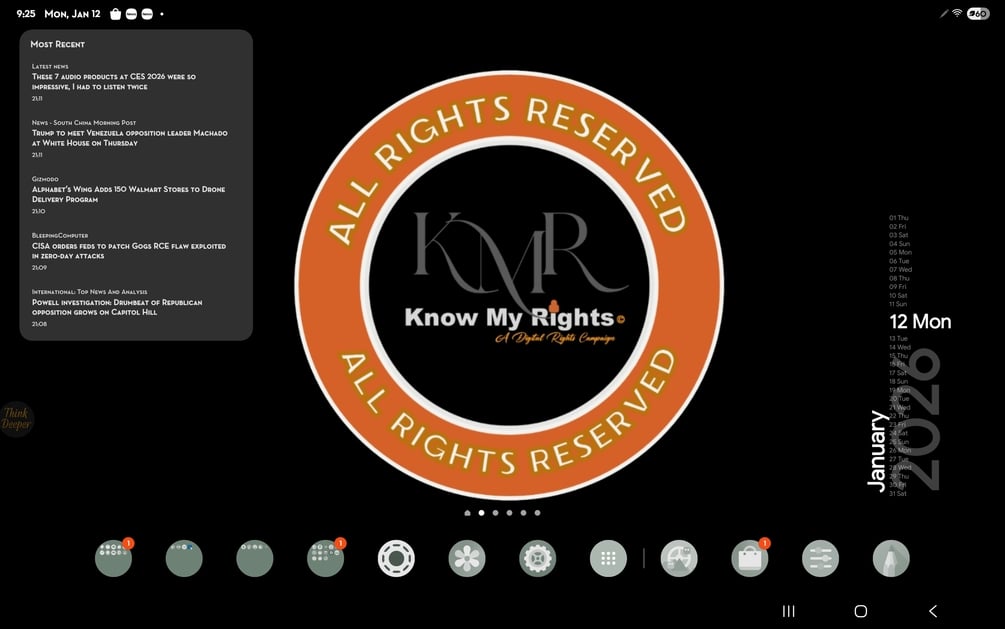Tap the shopping bag notification icon in the status bar
1005x629 pixels.
[x=115, y=14]
